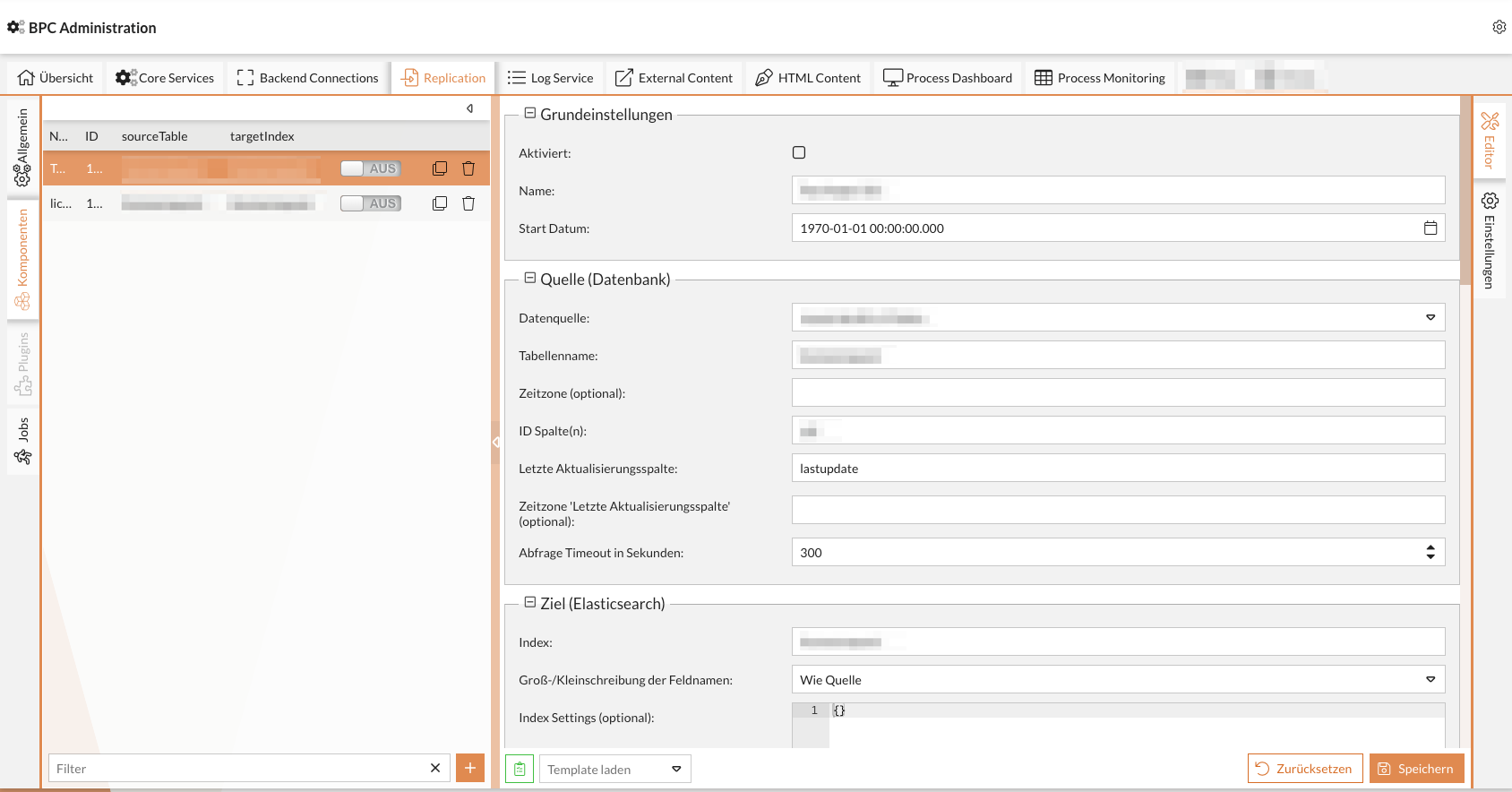1512x792 pixels.
Task: Delete the second replication row starting with lic
Action: click(468, 203)
